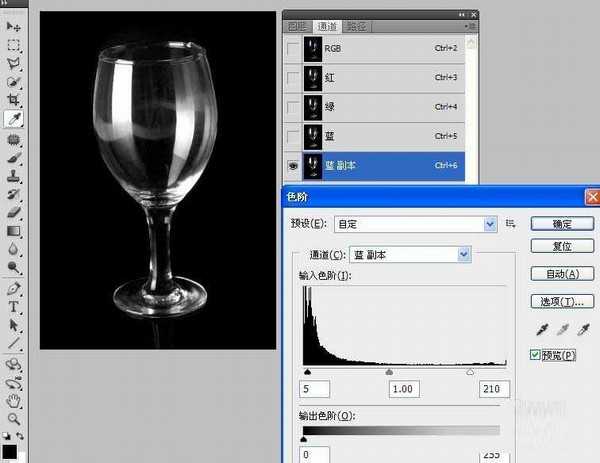
Task: Show the RGB channel visibility
Action: (292, 48)
